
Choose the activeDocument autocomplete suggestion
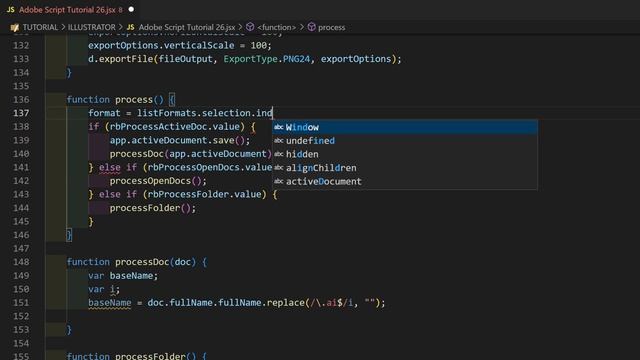pyautogui.click(x=405, y=181)
